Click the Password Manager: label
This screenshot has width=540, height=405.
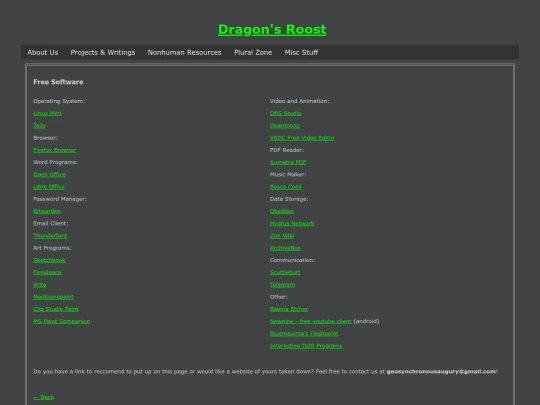coord(60,199)
